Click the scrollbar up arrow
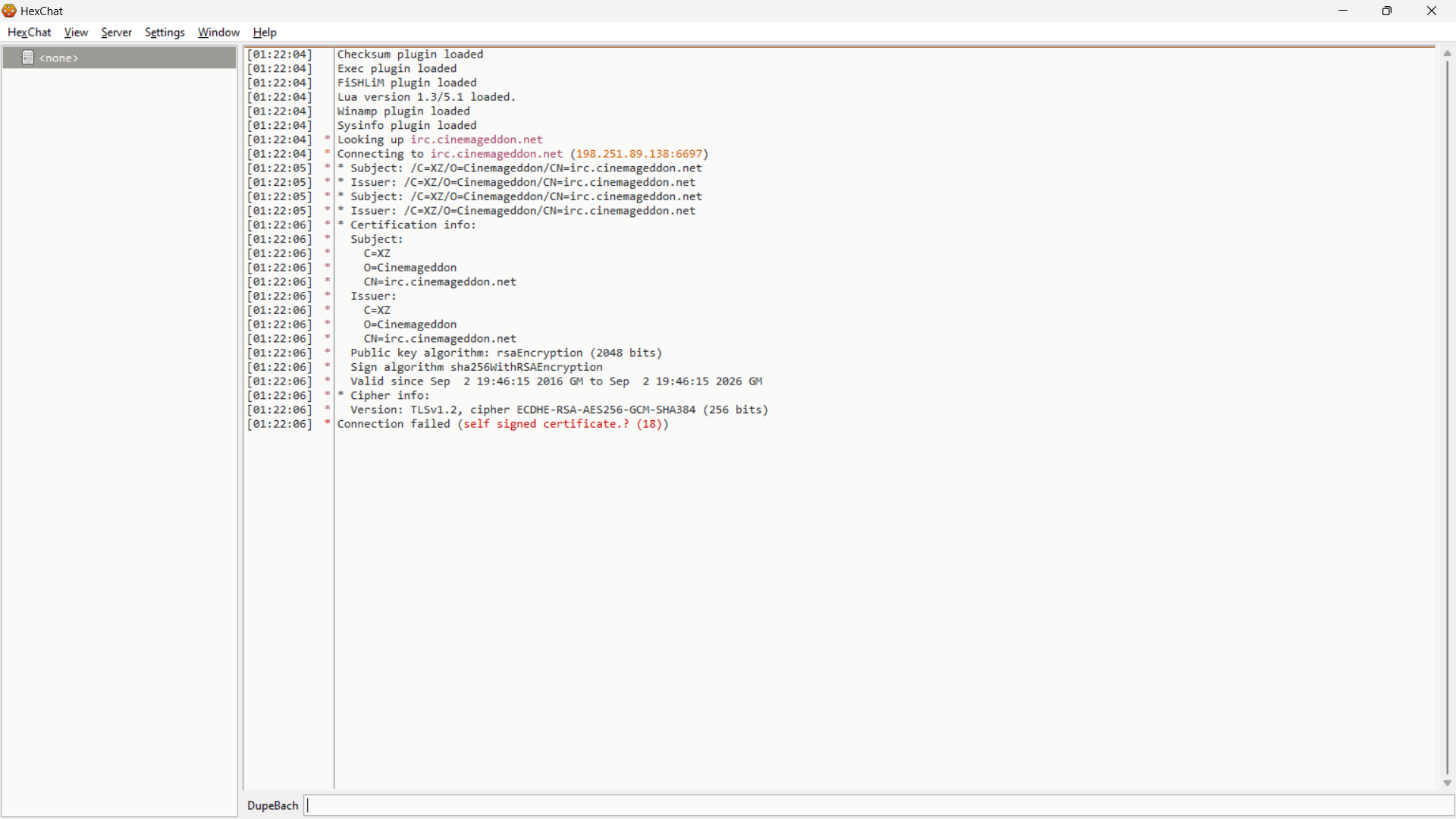The image size is (1456, 819). 1447,52
